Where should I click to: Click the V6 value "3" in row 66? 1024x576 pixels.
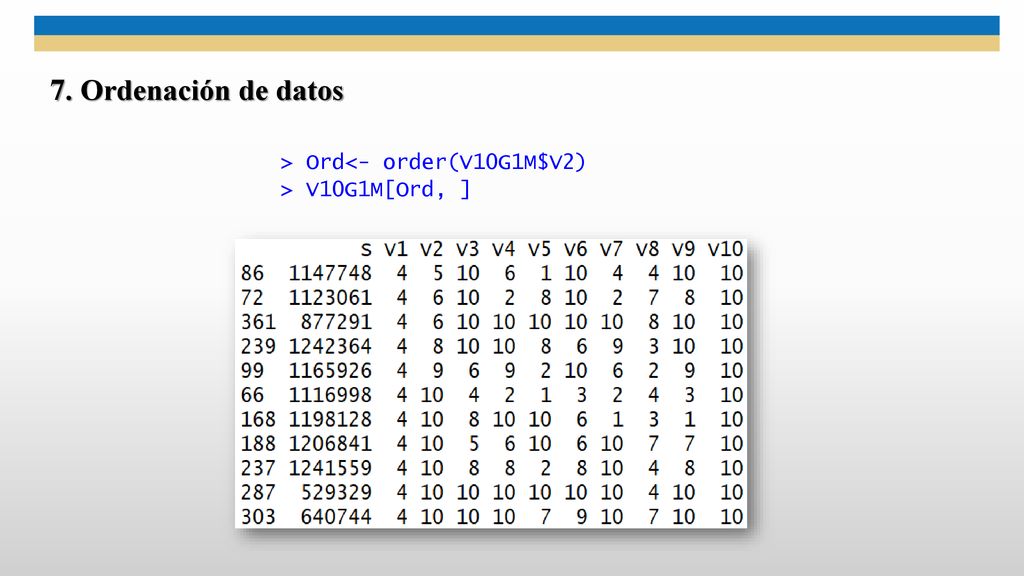(x=581, y=395)
